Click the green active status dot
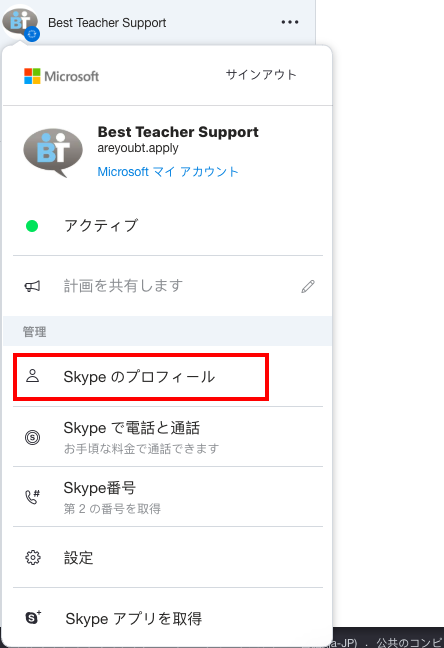Image resolution: width=444 pixels, height=648 pixels. (x=32, y=226)
